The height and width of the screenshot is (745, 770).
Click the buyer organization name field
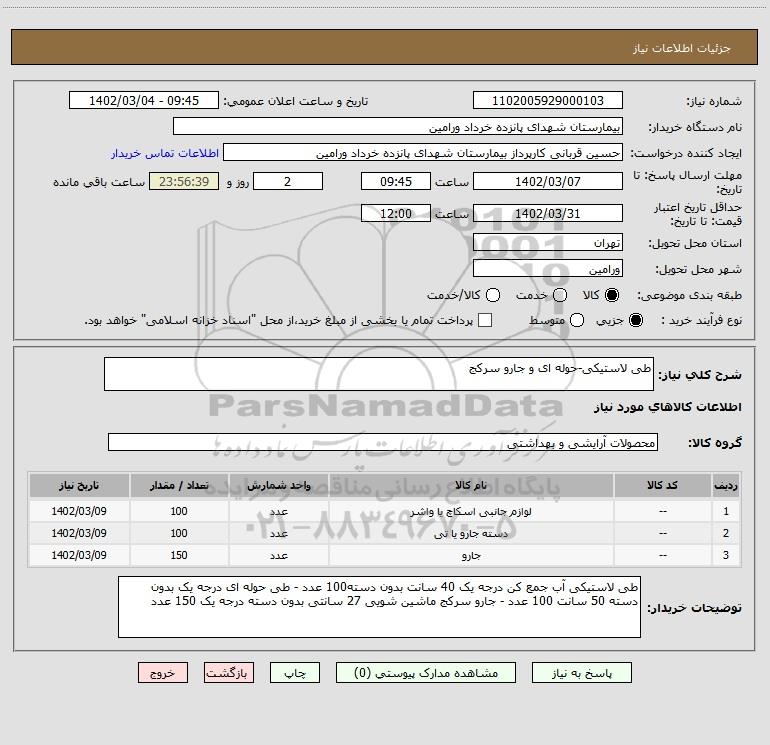(x=398, y=127)
